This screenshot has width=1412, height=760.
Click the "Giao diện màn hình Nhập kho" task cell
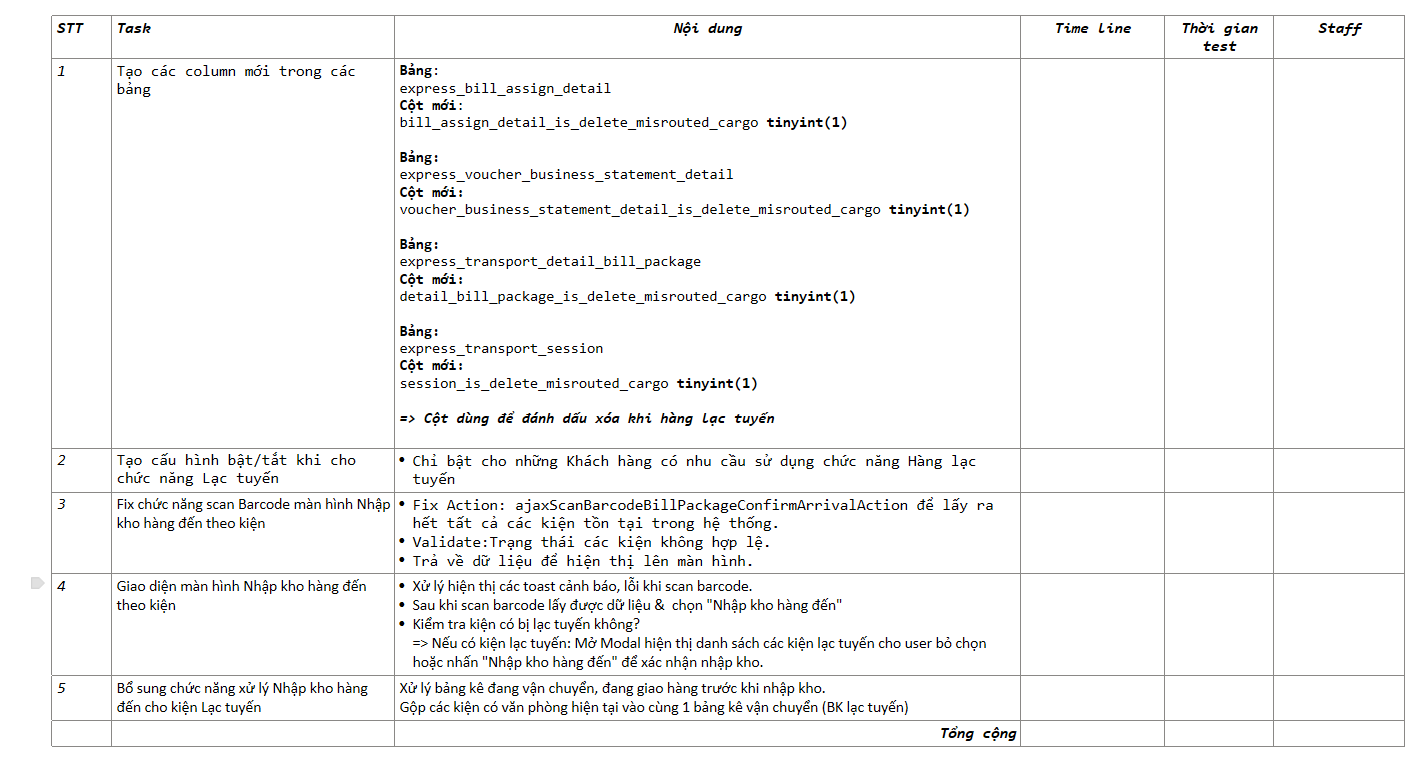[x=241, y=595]
